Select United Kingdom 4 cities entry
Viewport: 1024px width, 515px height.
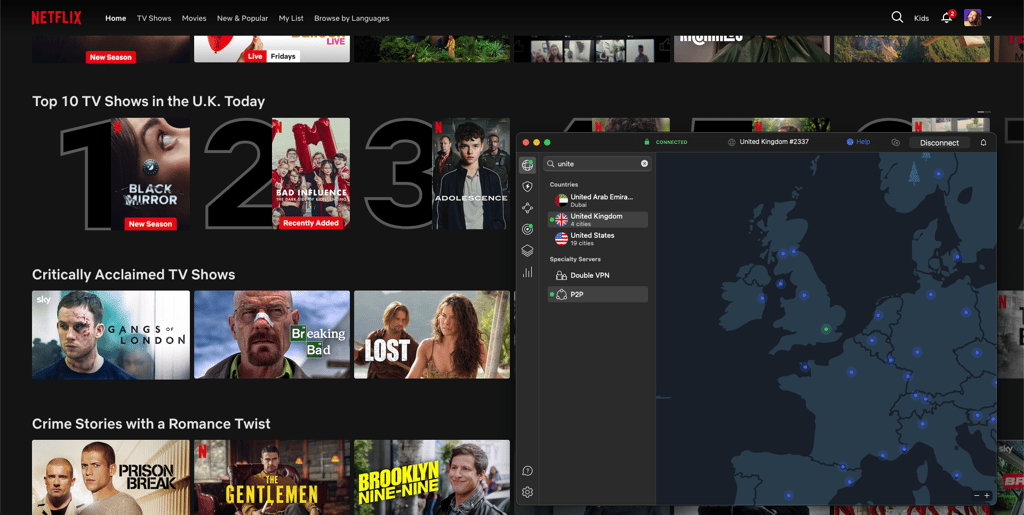[x=598, y=219]
